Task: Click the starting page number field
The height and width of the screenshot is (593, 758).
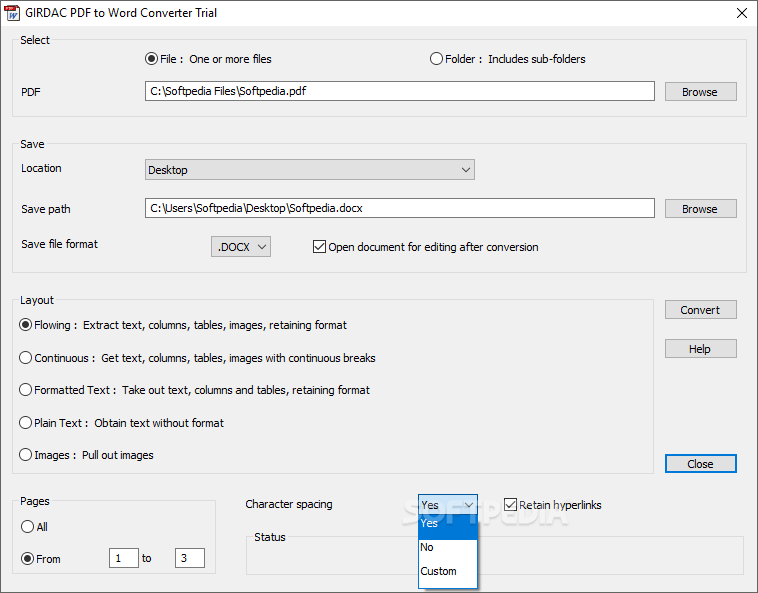Action: (x=124, y=558)
